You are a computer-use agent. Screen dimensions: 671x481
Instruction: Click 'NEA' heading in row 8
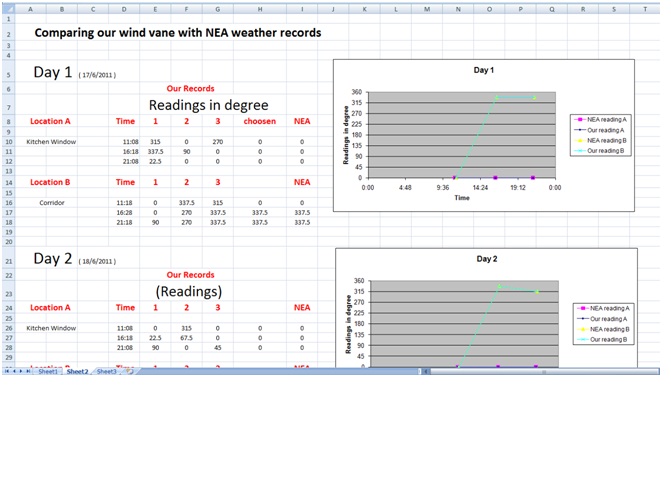(x=302, y=121)
